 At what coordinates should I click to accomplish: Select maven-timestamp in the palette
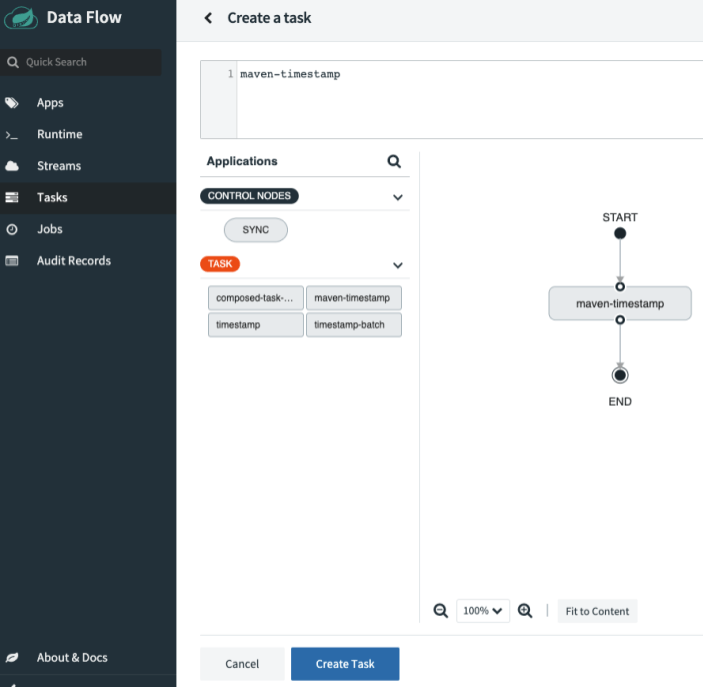[354, 298]
